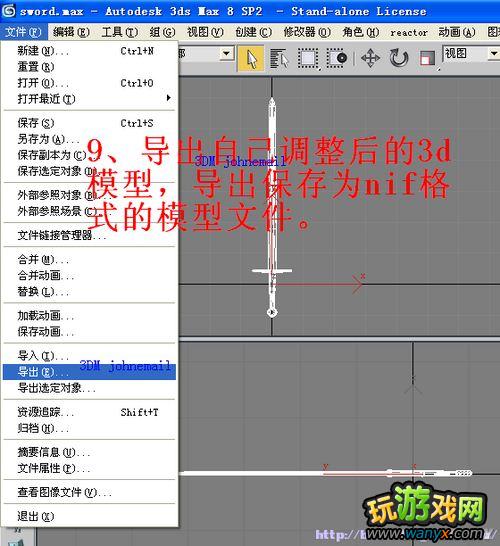This screenshot has height=546, width=500.
Task: Choose 查看图像文件(V) menu entry
Action: (x=89, y=492)
